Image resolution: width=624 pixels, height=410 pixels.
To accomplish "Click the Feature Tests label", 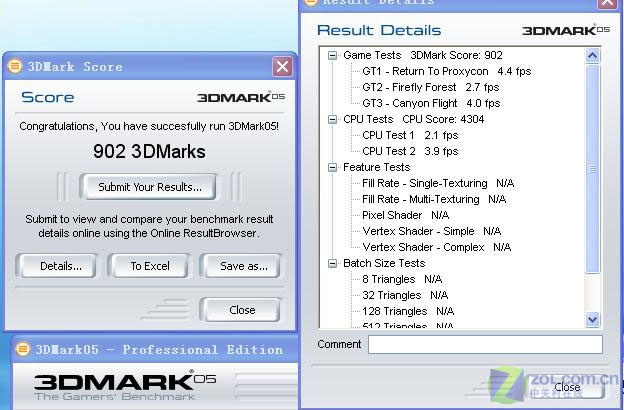I will (x=376, y=167).
